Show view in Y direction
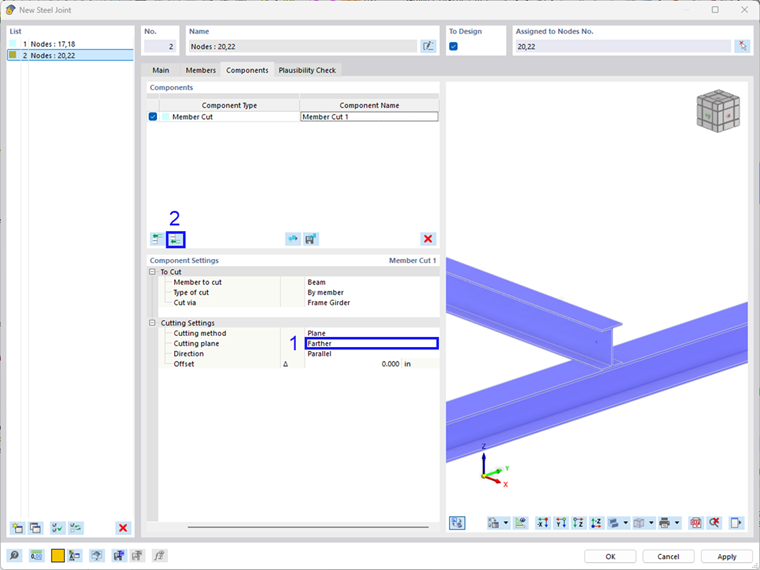The width and height of the screenshot is (760, 570). [561, 523]
